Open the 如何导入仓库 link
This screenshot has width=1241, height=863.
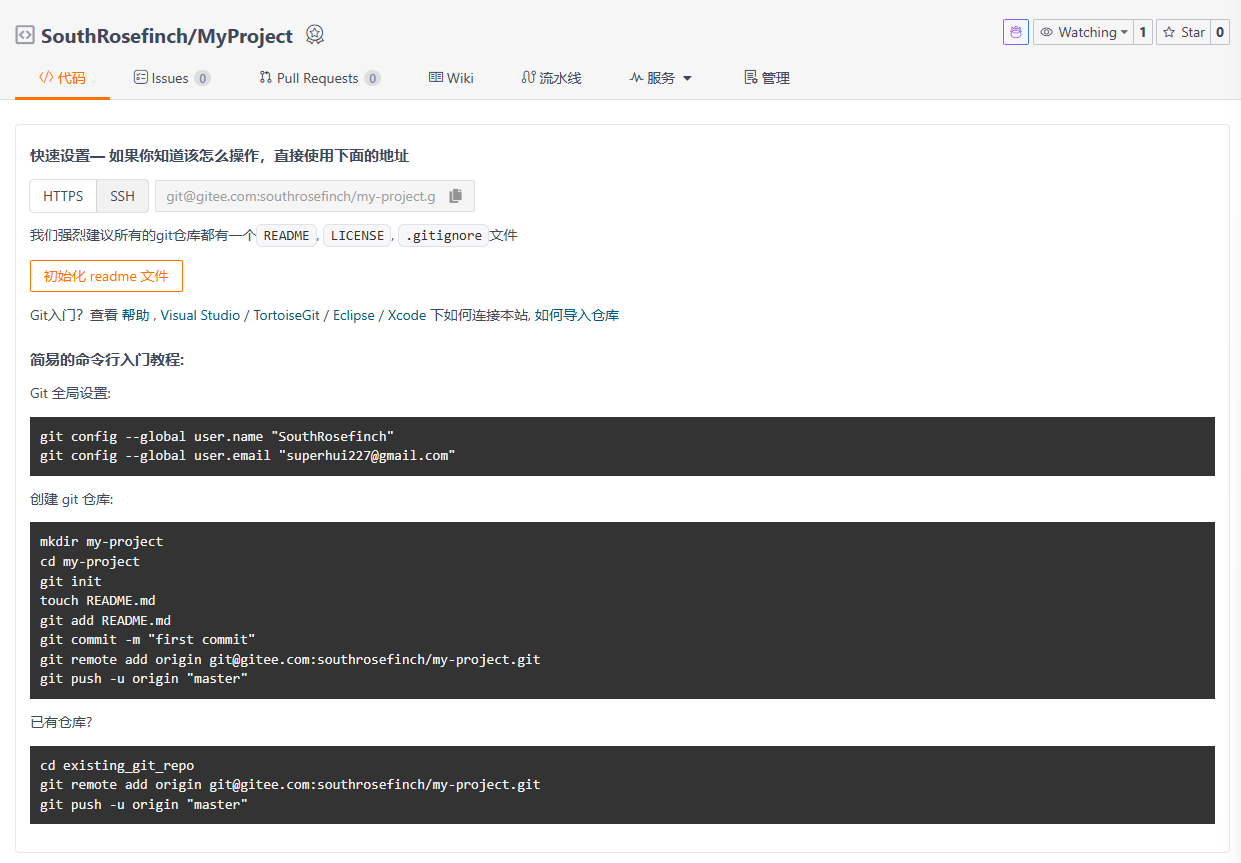click(577, 315)
